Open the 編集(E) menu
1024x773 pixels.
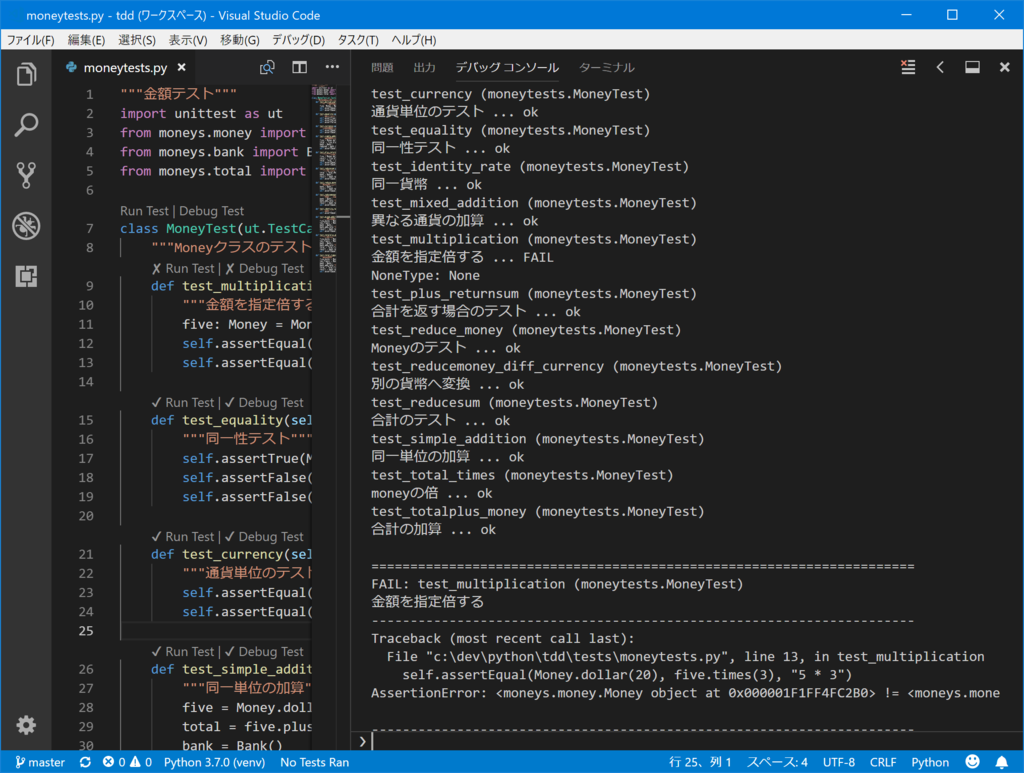point(86,40)
